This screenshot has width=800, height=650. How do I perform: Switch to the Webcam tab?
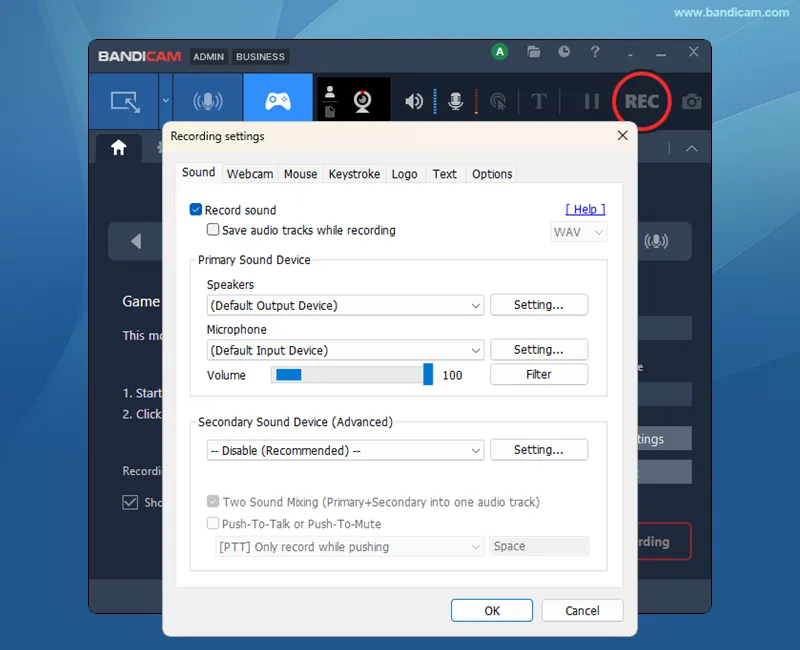(249, 174)
